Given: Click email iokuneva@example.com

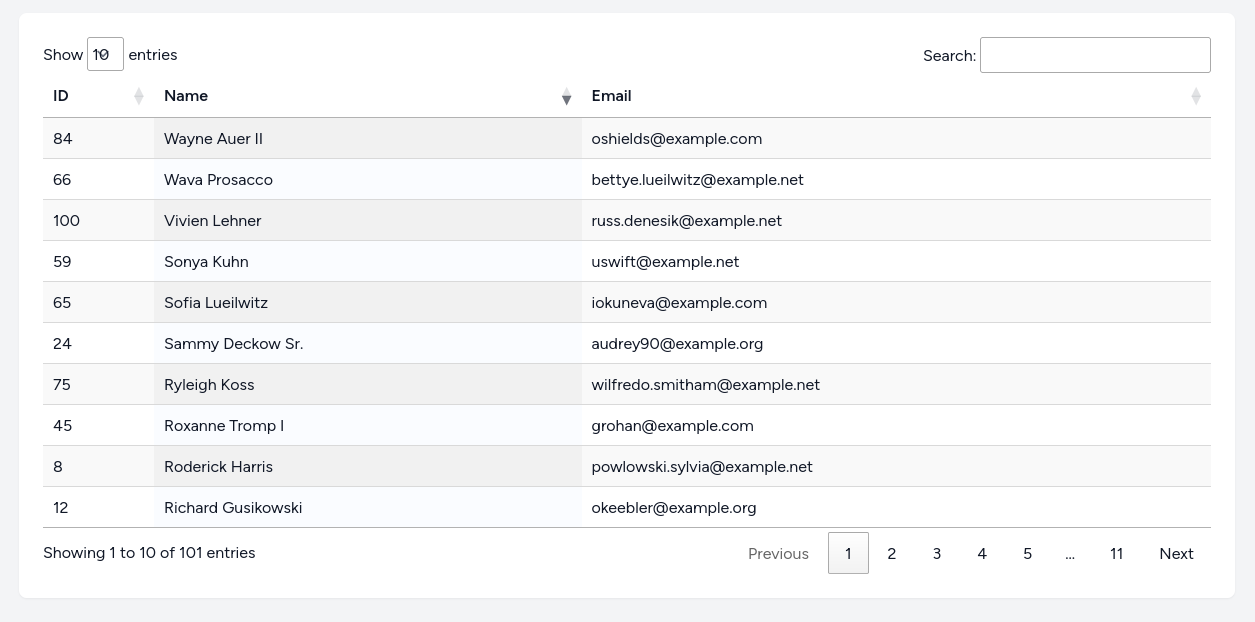Looking at the screenshot, I should click(679, 302).
